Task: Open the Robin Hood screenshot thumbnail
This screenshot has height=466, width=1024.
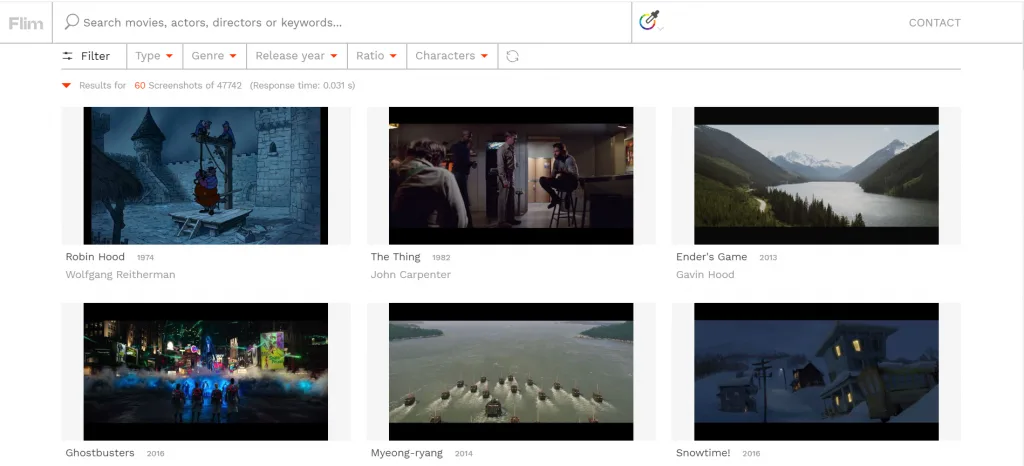Action: point(206,176)
